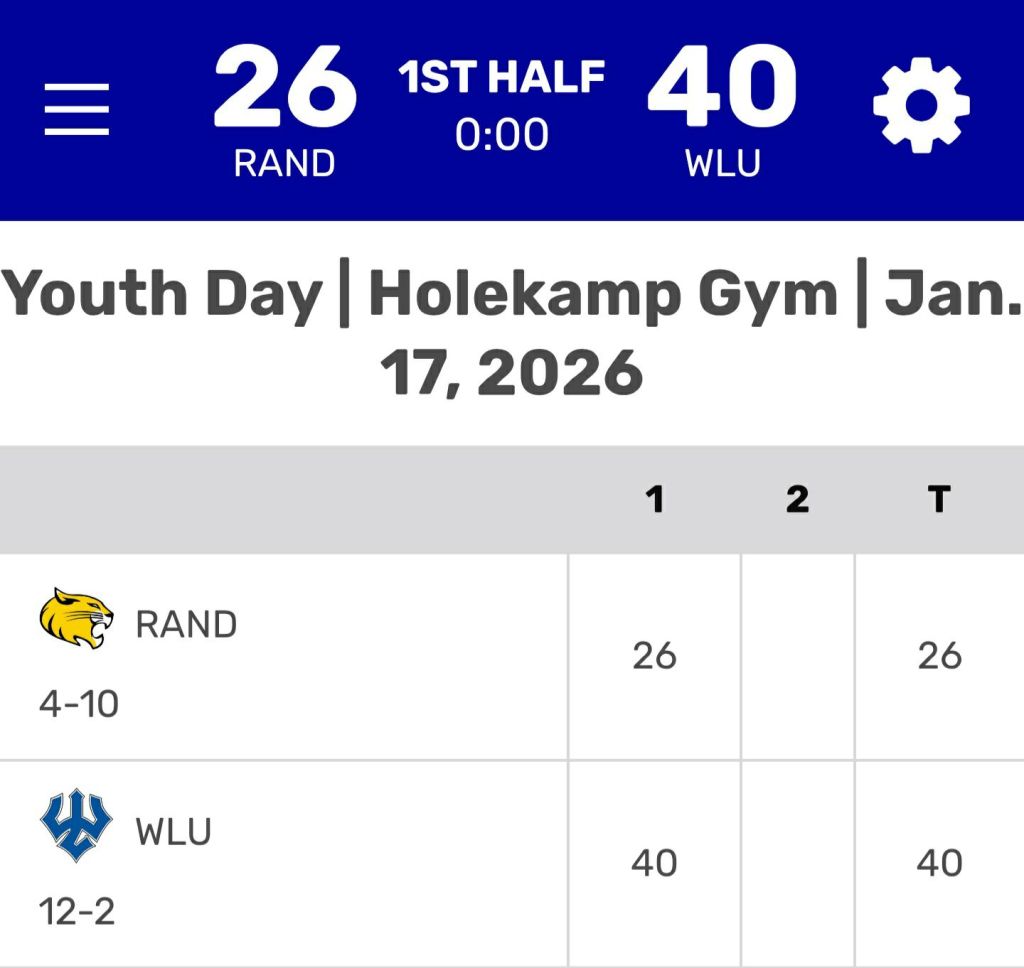
Task: Click WLU's total score cell
Action: tap(939, 863)
